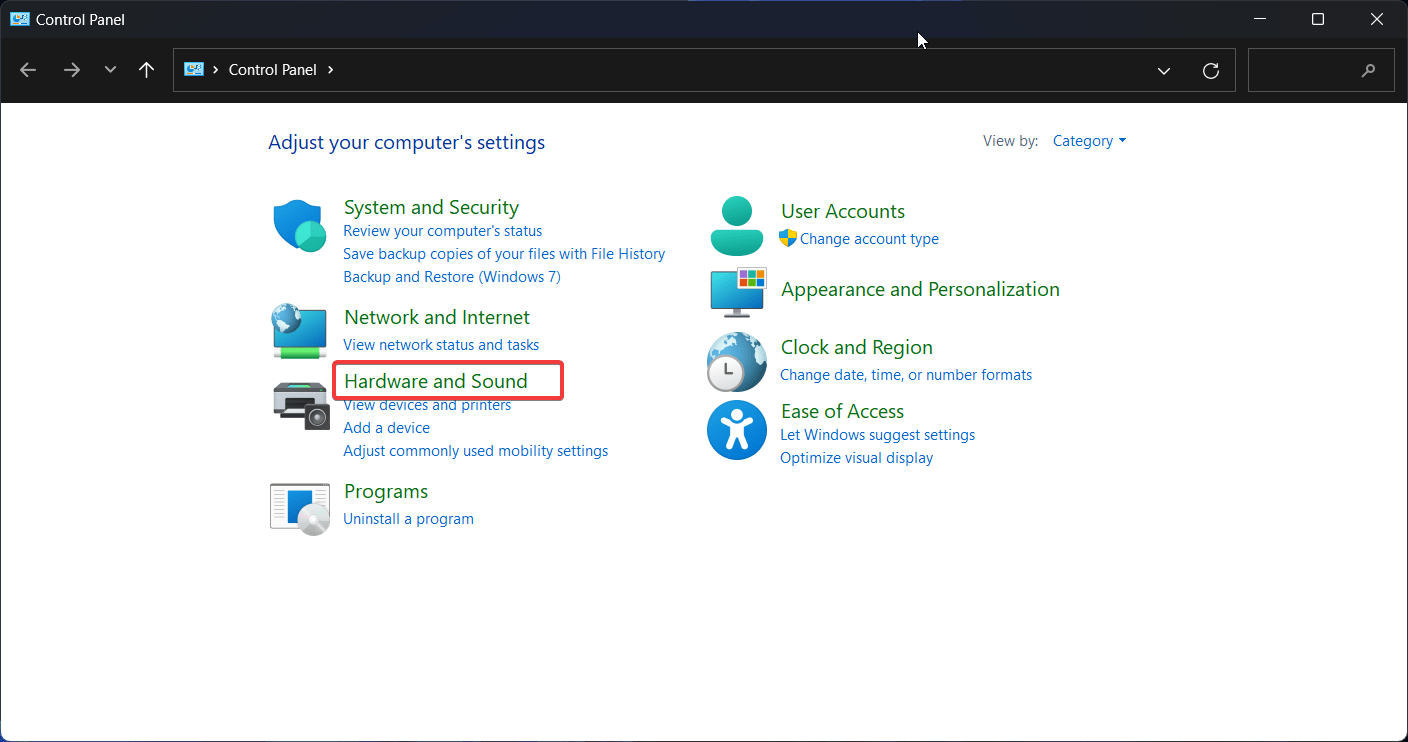The image size is (1408, 742).
Task: Open Backup and Restore (Windows 7)
Action: [452, 277]
